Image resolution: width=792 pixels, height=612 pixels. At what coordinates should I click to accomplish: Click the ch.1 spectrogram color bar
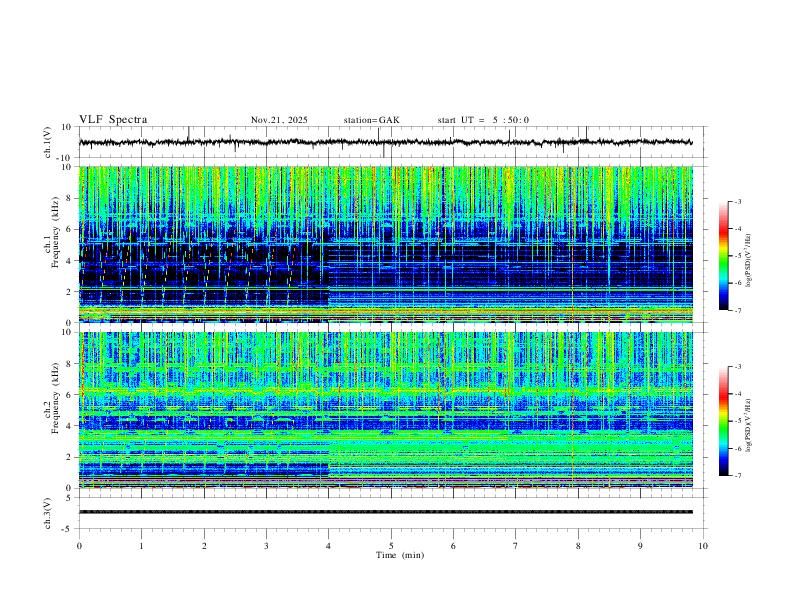pos(724,256)
